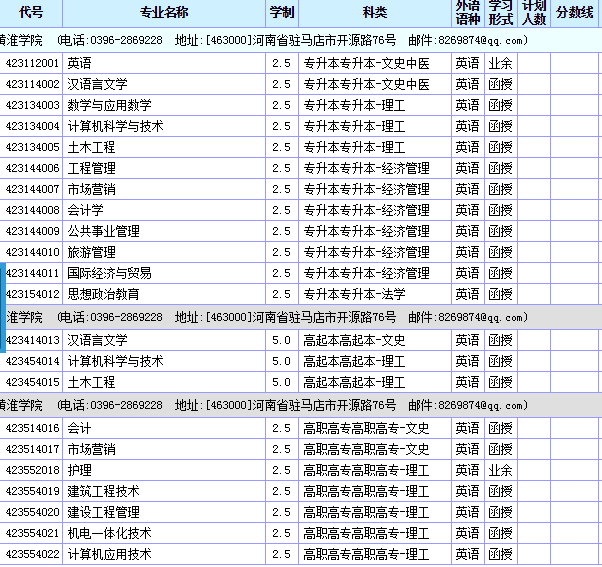Select code 423144008
Viewport: 602px width, 567px height.
pyautogui.click(x=33, y=210)
